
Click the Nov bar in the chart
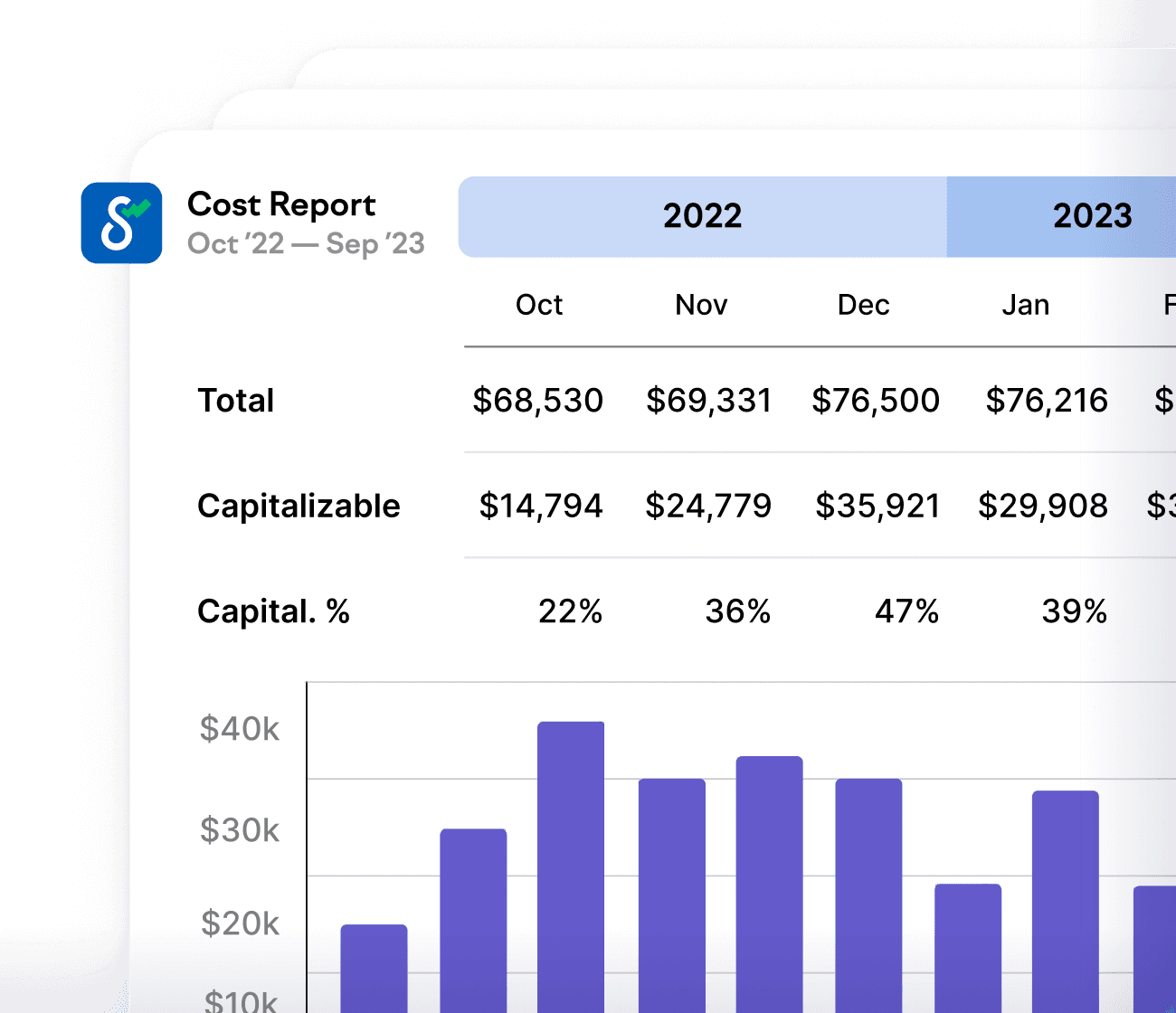[x=473, y=914]
